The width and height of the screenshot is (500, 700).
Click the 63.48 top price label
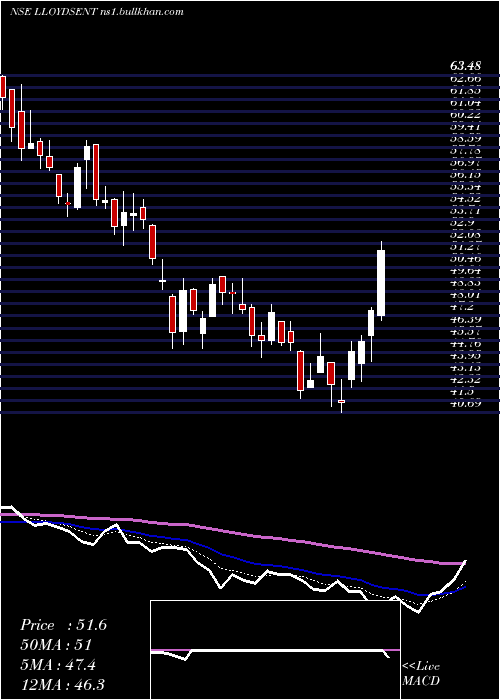click(x=466, y=66)
